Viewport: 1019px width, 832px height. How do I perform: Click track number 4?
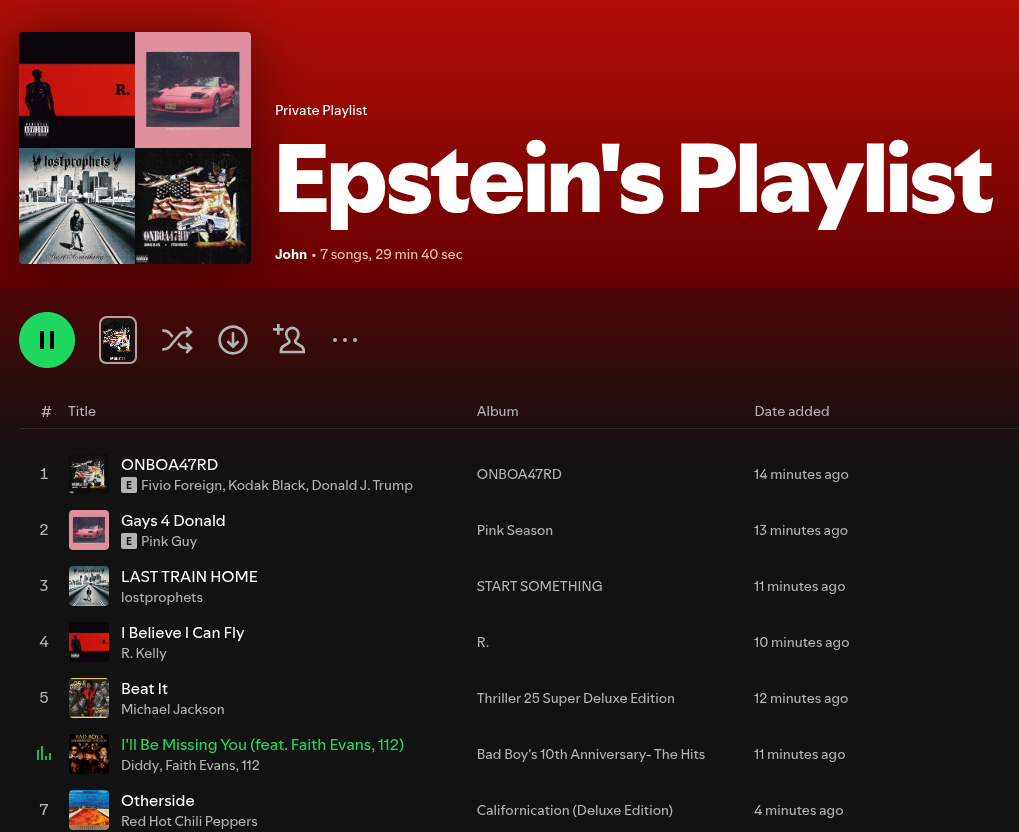(44, 642)
